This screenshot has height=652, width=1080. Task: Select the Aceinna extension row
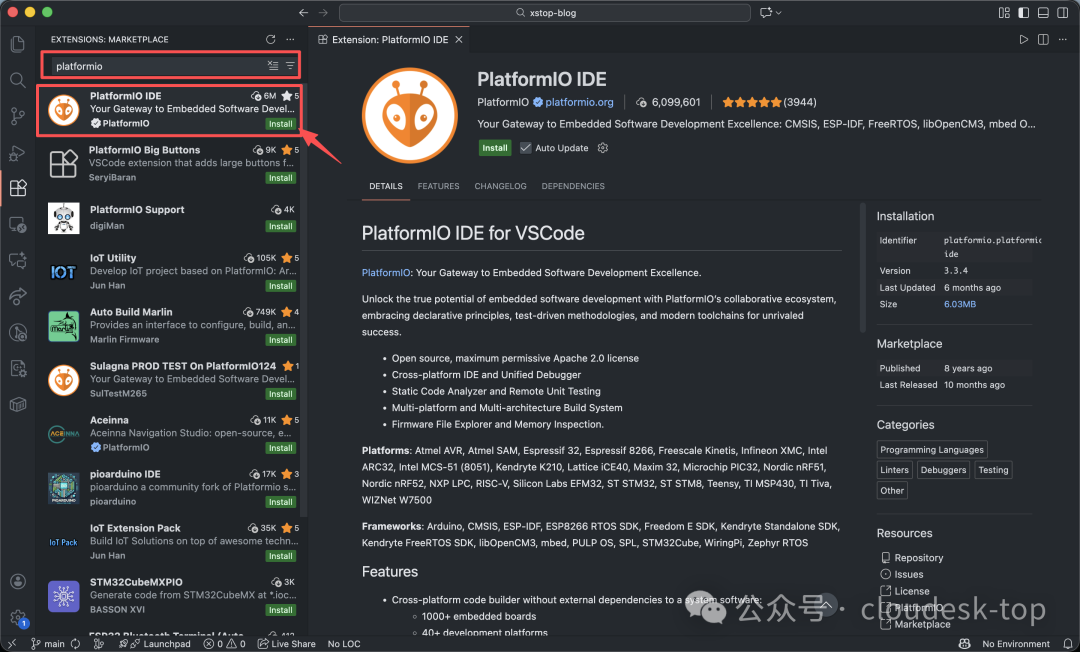pos(169,434)
